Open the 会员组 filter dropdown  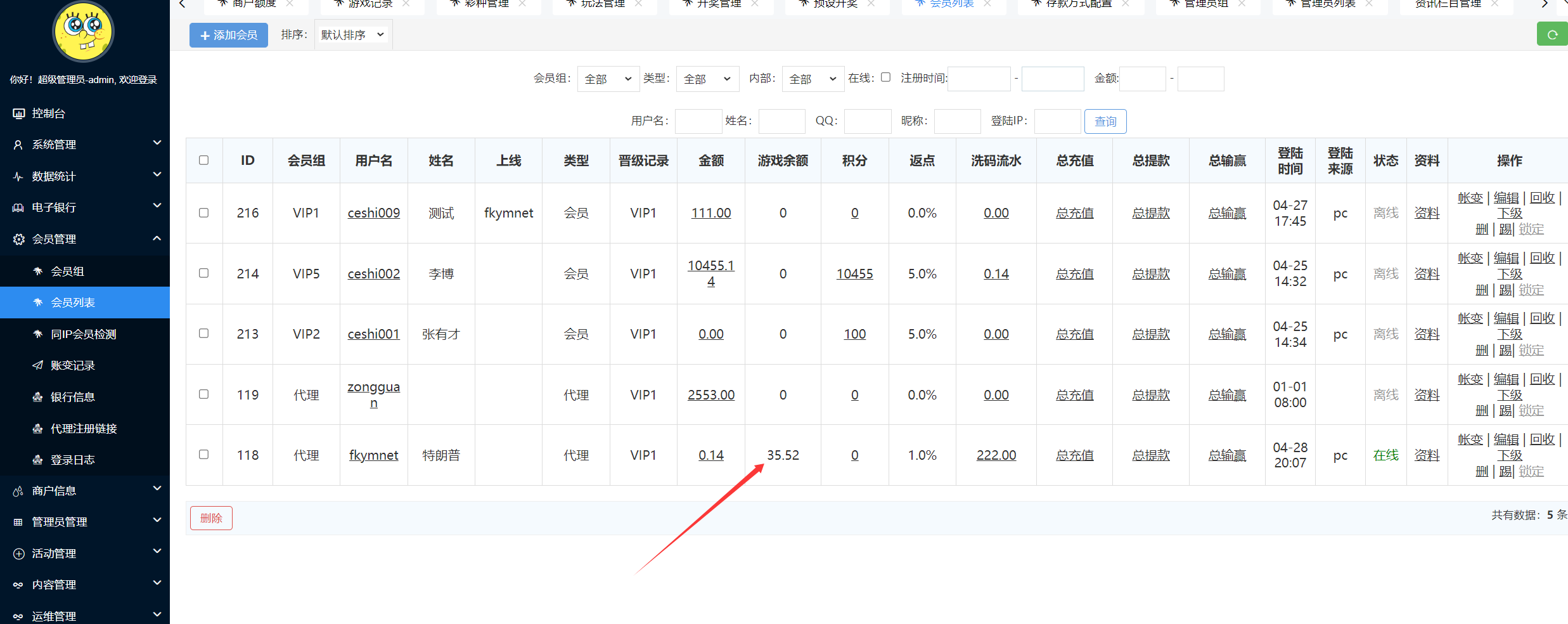[607, 79]
